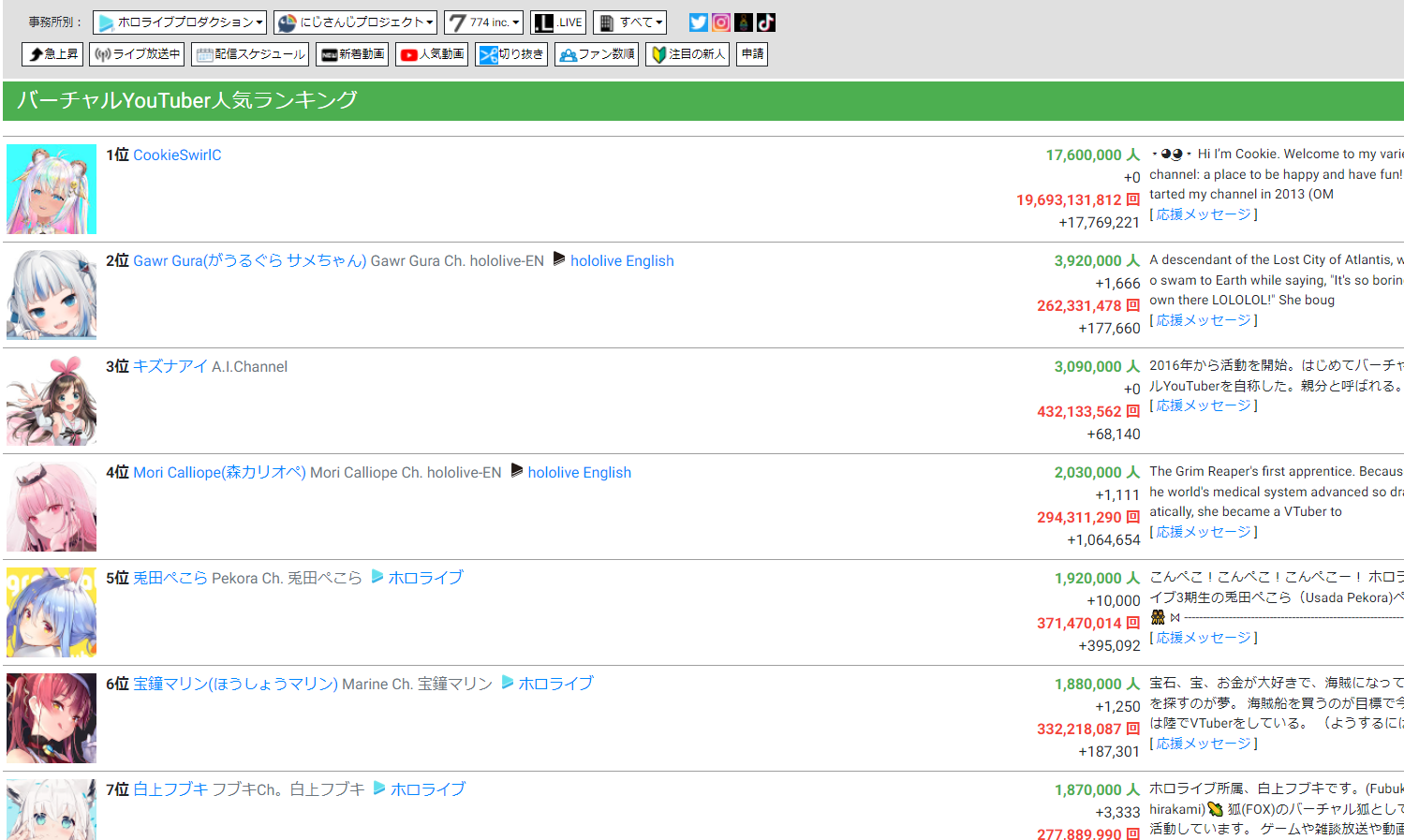Open the hololive English play icon beside Gawr Gura
The height and width of the screenshot is (840, 1404).
[559, 259]
